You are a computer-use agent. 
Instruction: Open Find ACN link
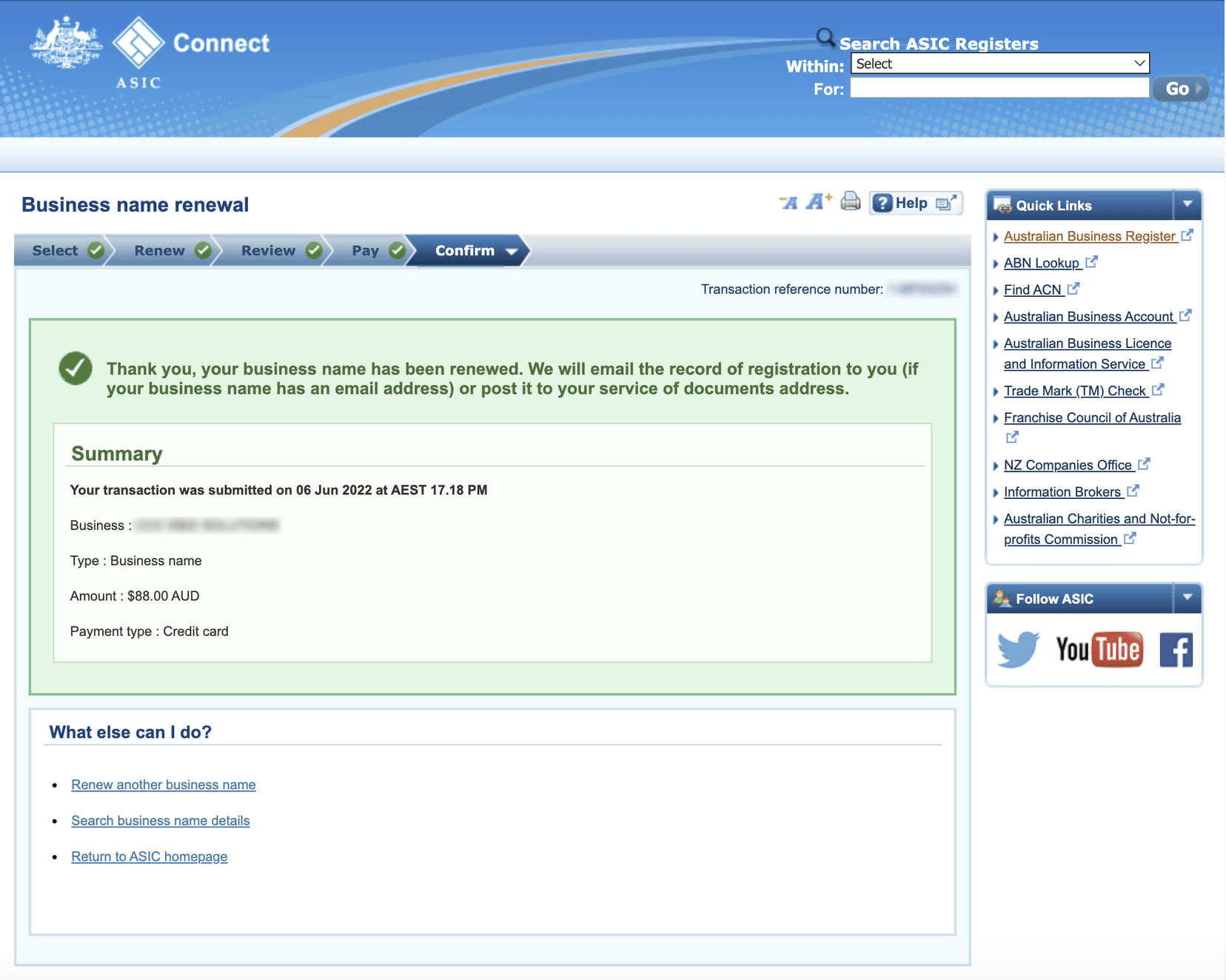(1033, 290)
